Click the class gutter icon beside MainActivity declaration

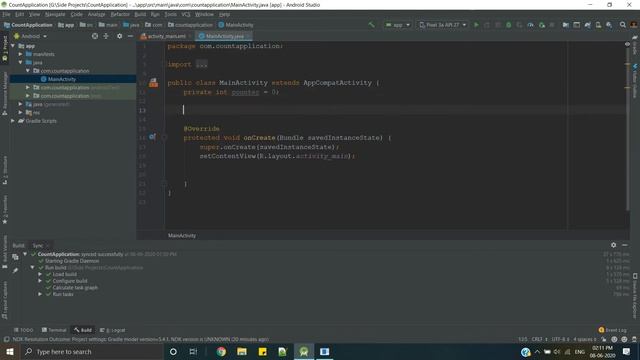[x=153, y=83]
